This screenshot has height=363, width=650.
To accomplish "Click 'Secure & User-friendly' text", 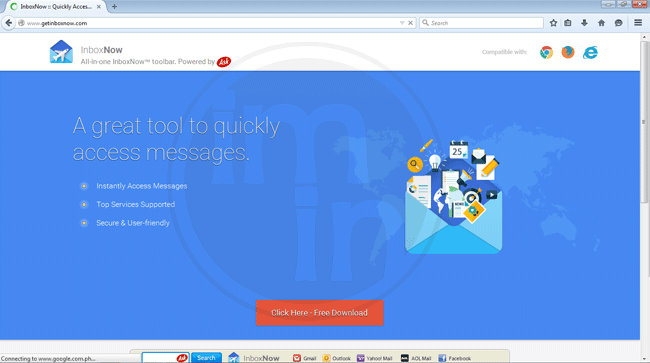I will (133, 223).
